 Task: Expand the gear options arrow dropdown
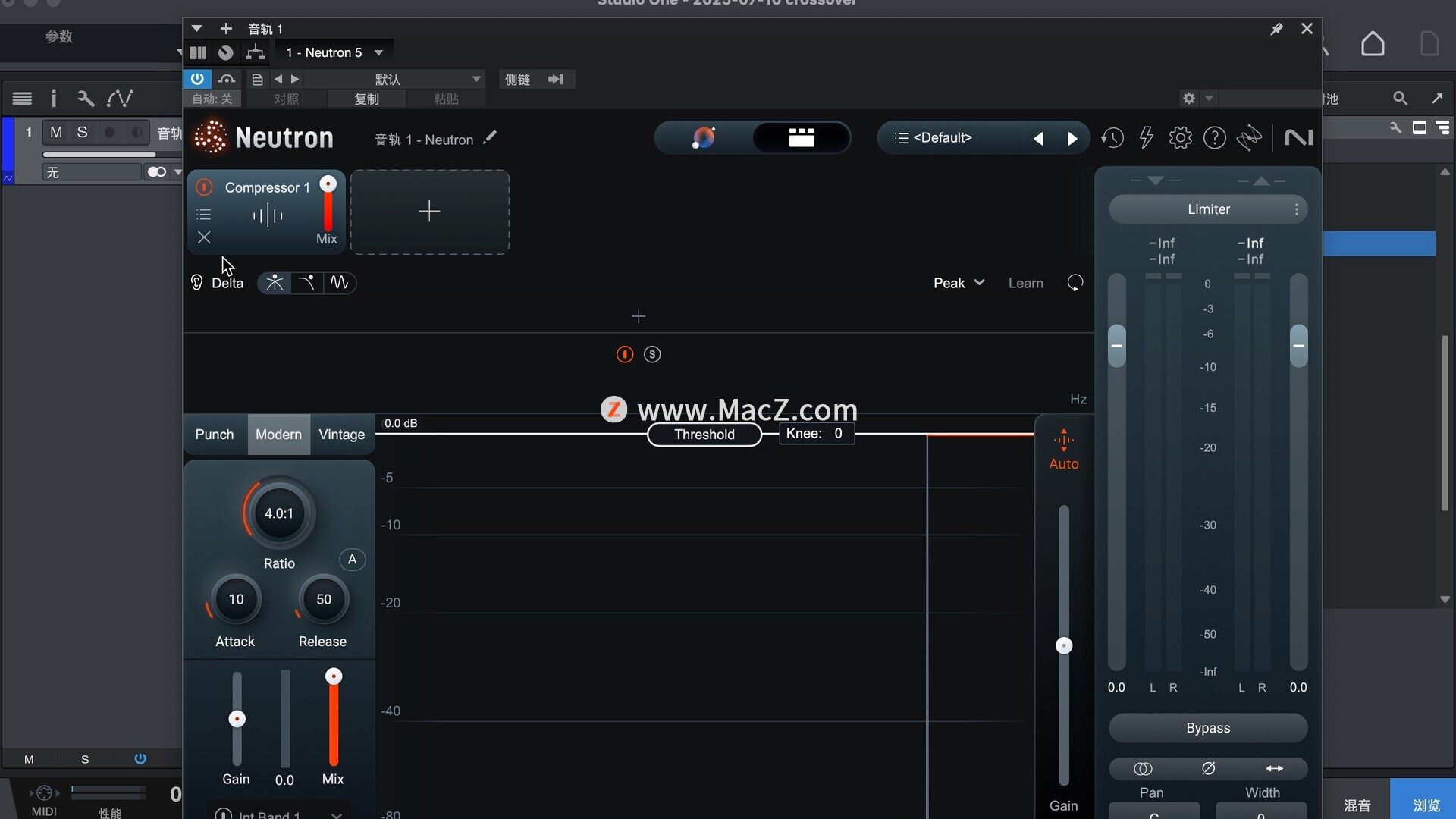pos(1209,99)
